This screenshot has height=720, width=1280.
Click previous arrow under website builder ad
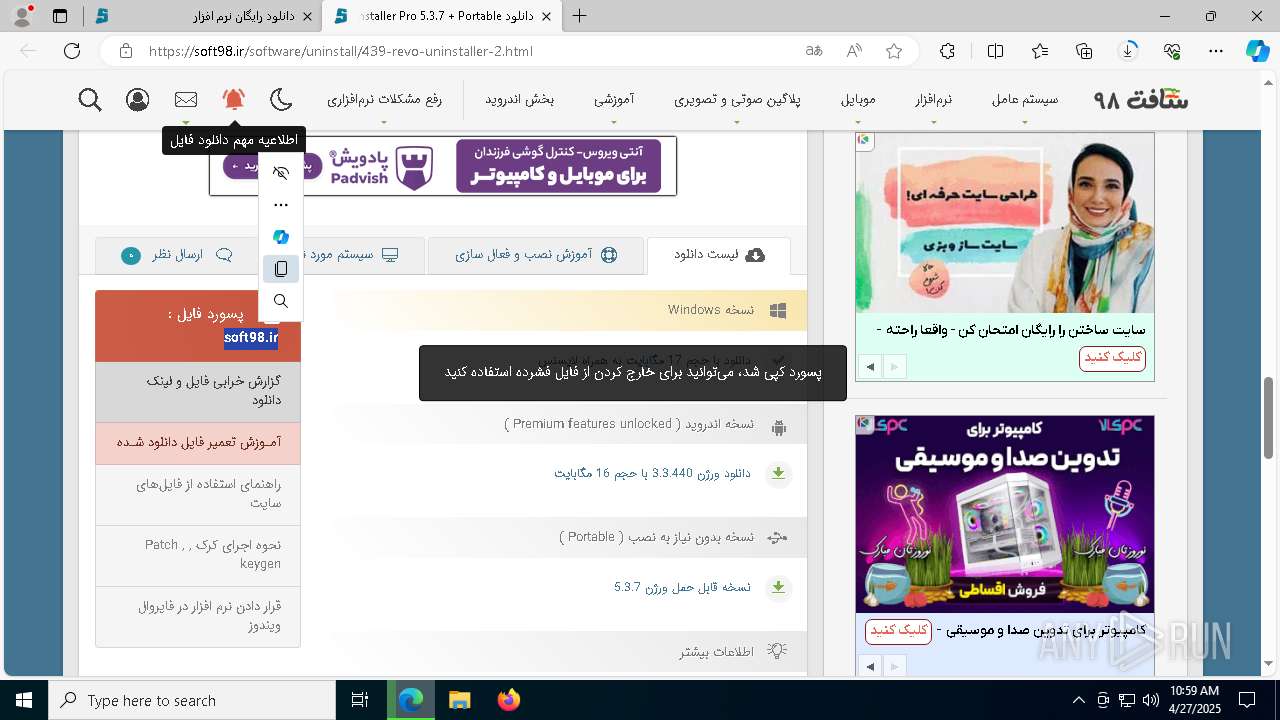(x=870, y=367)
